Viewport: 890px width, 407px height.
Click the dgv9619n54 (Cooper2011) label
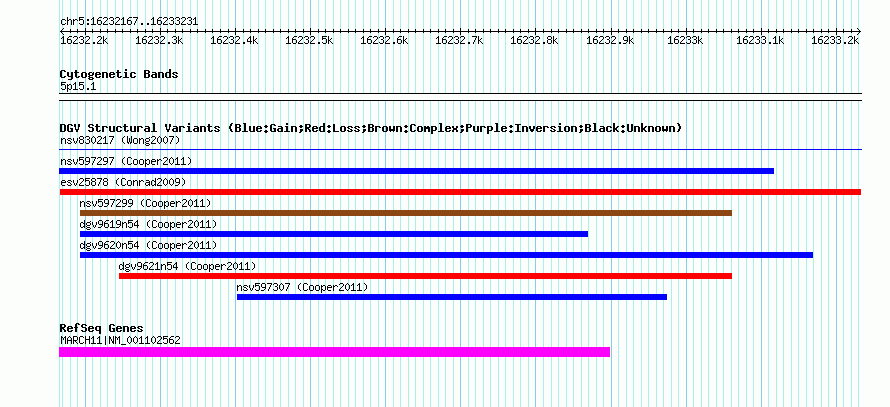(x=148, y=224)
